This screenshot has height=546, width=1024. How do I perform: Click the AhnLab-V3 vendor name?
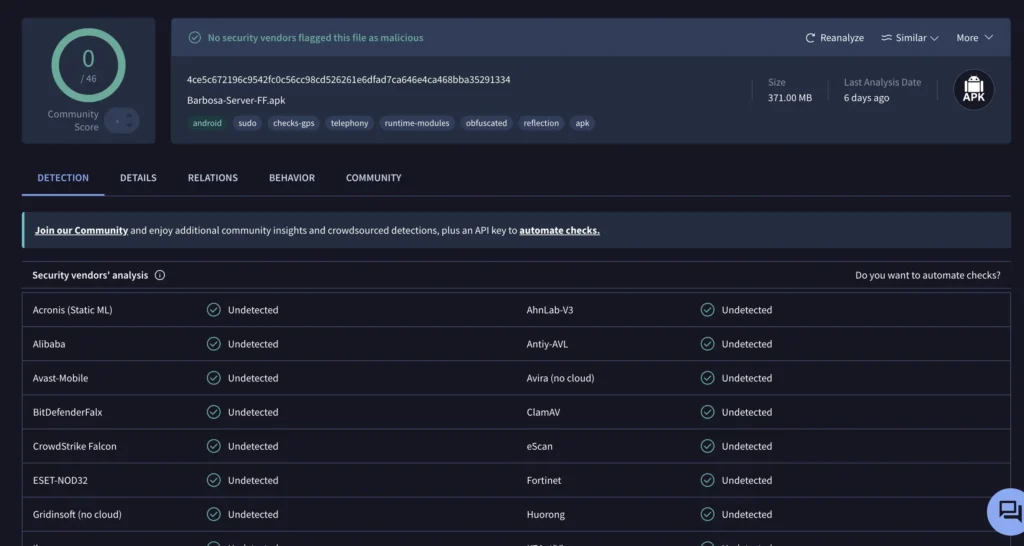click(x=550, y=310)
